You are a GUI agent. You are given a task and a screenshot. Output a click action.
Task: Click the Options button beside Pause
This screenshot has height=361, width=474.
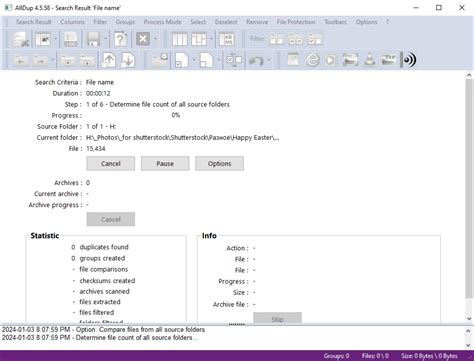219,164
